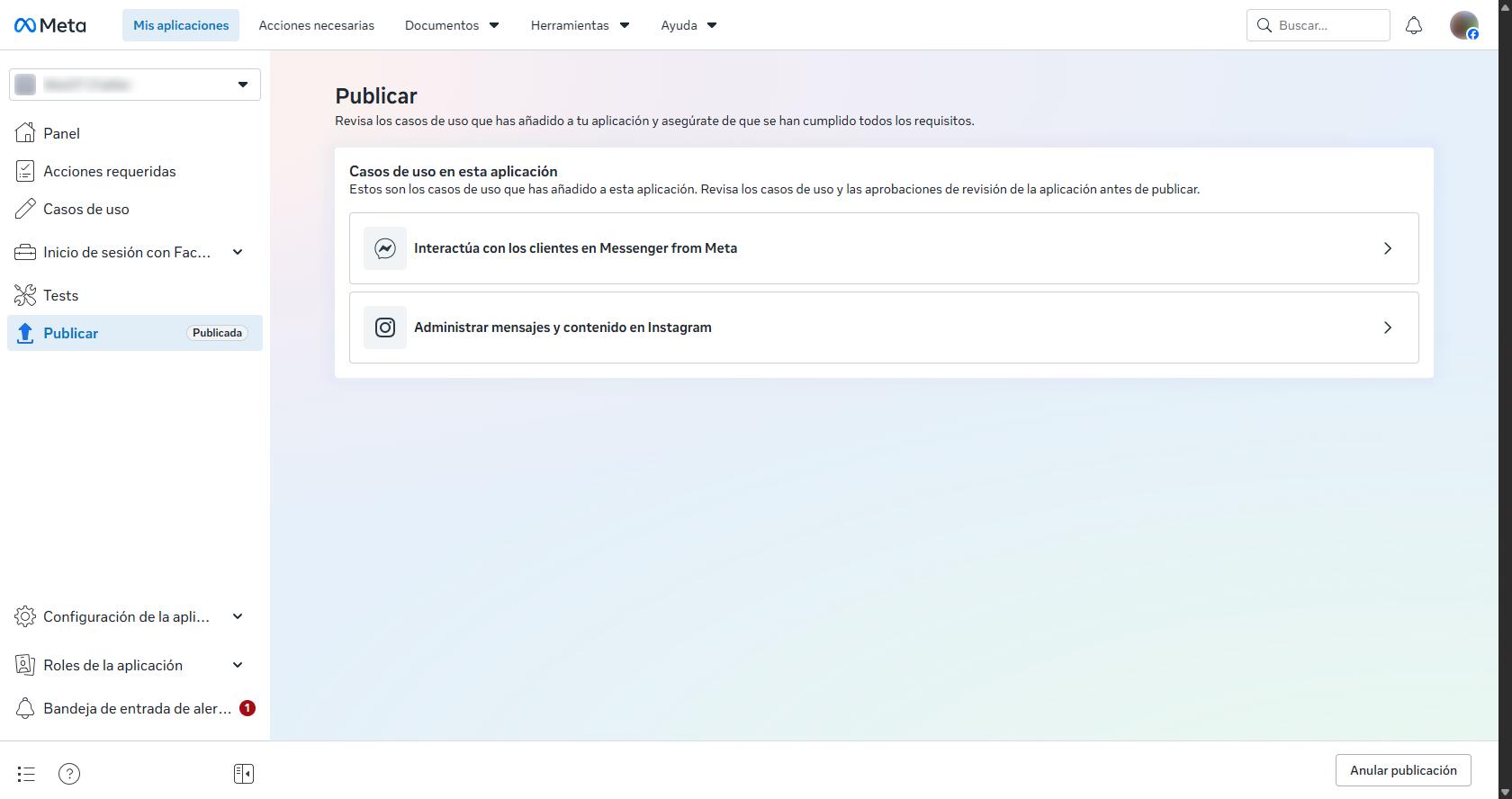Collapse the sidebar with the panel icon

pos(244,774)
